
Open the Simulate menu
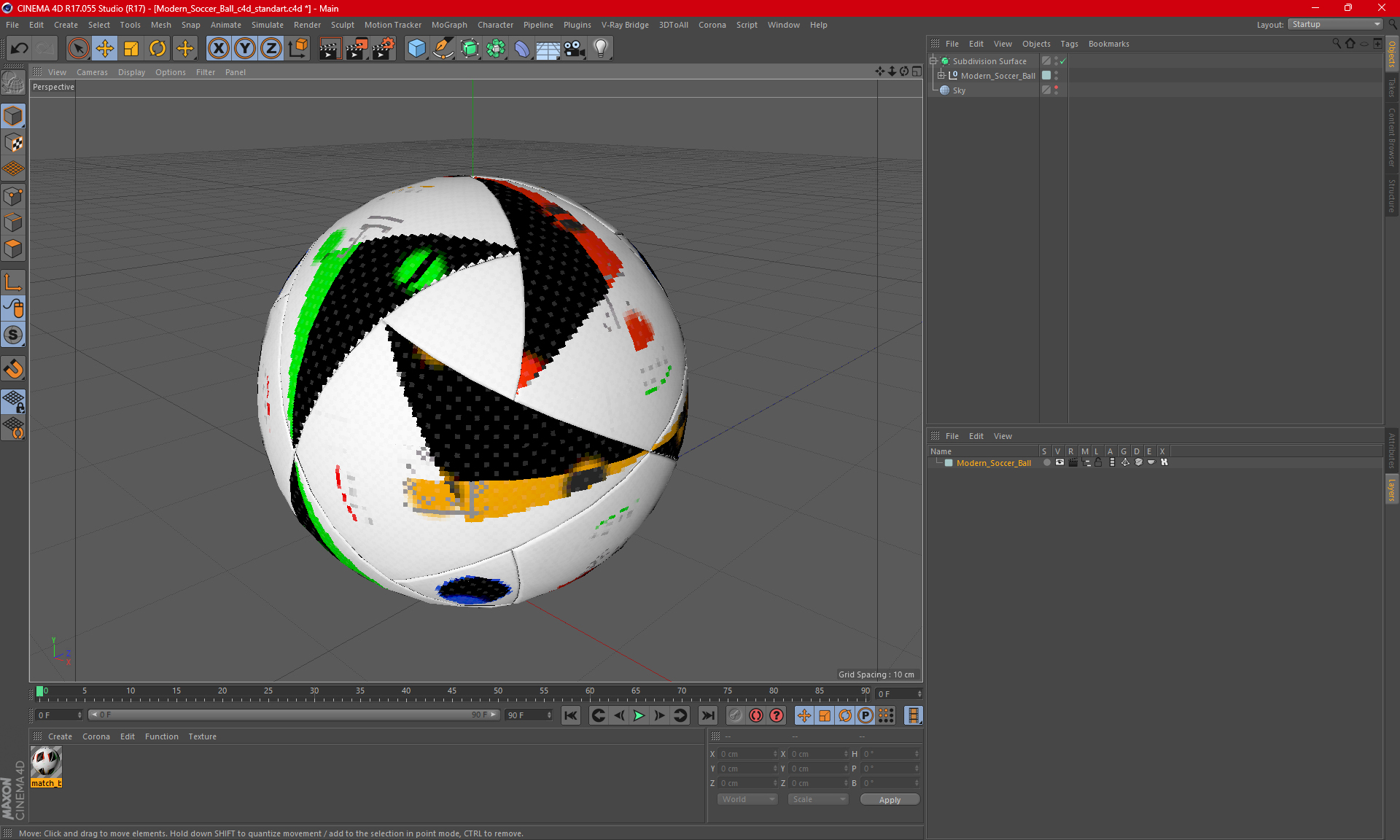(x=268, y=25)
